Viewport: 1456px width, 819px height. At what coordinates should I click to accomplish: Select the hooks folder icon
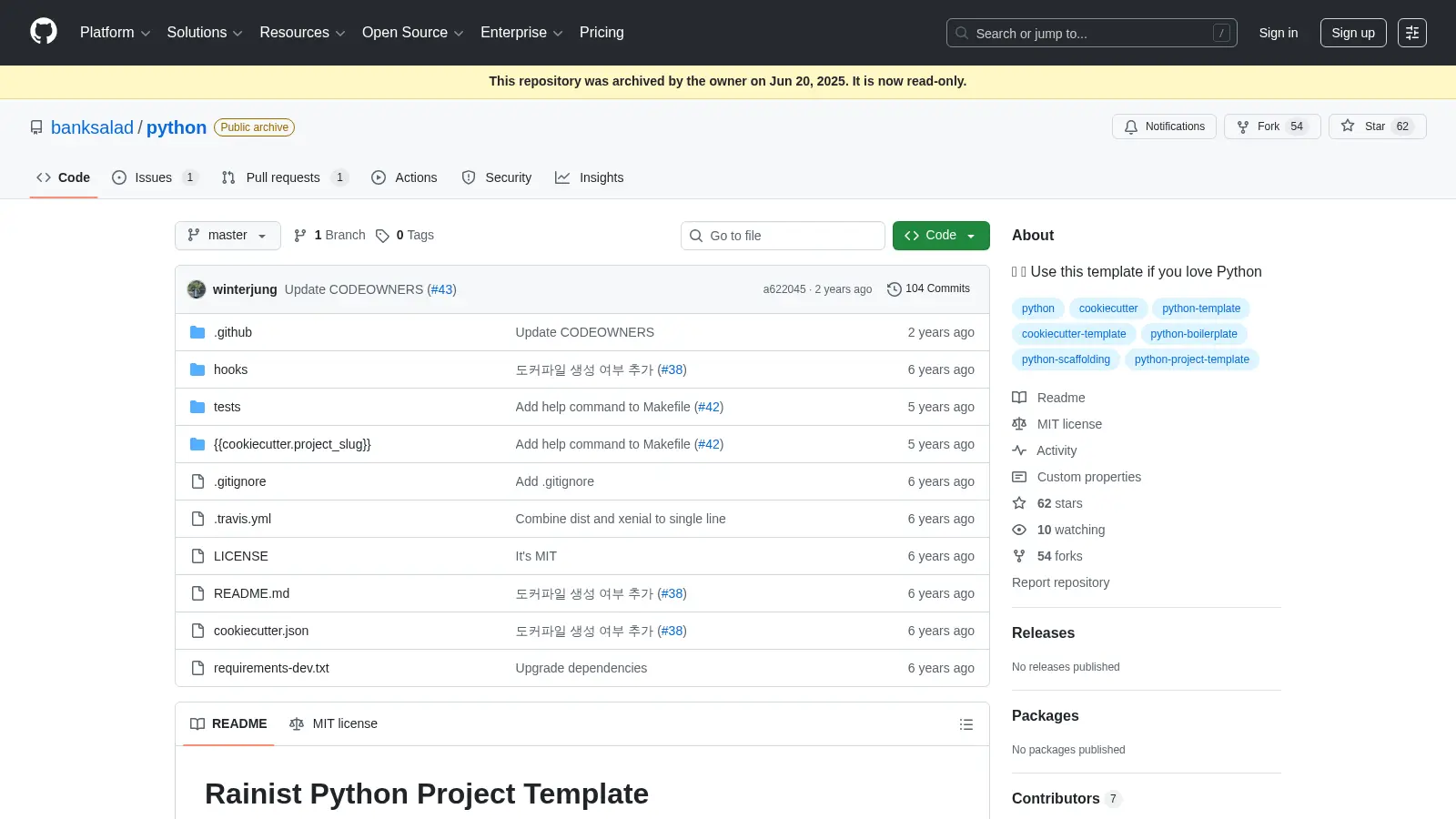pos(197,369)
